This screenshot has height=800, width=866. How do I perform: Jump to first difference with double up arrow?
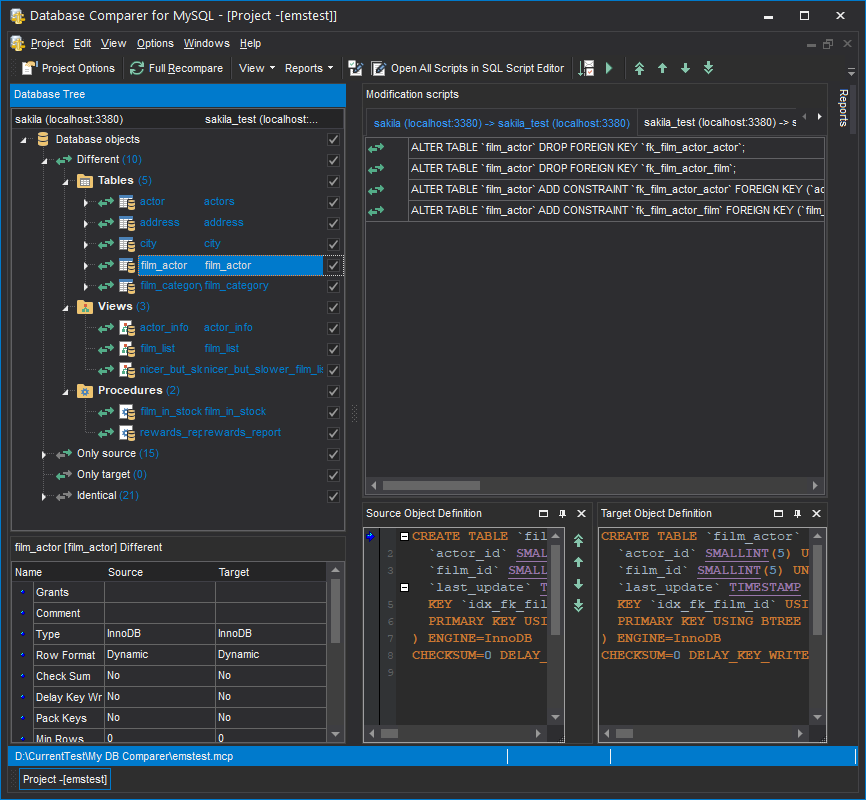click(639, 68)
